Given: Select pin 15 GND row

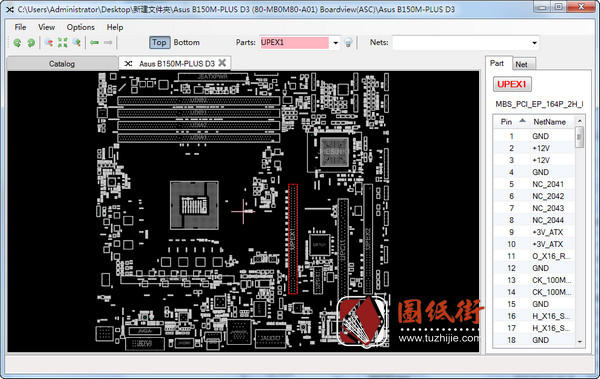Looking at the screenshot, I should (534, 304).
